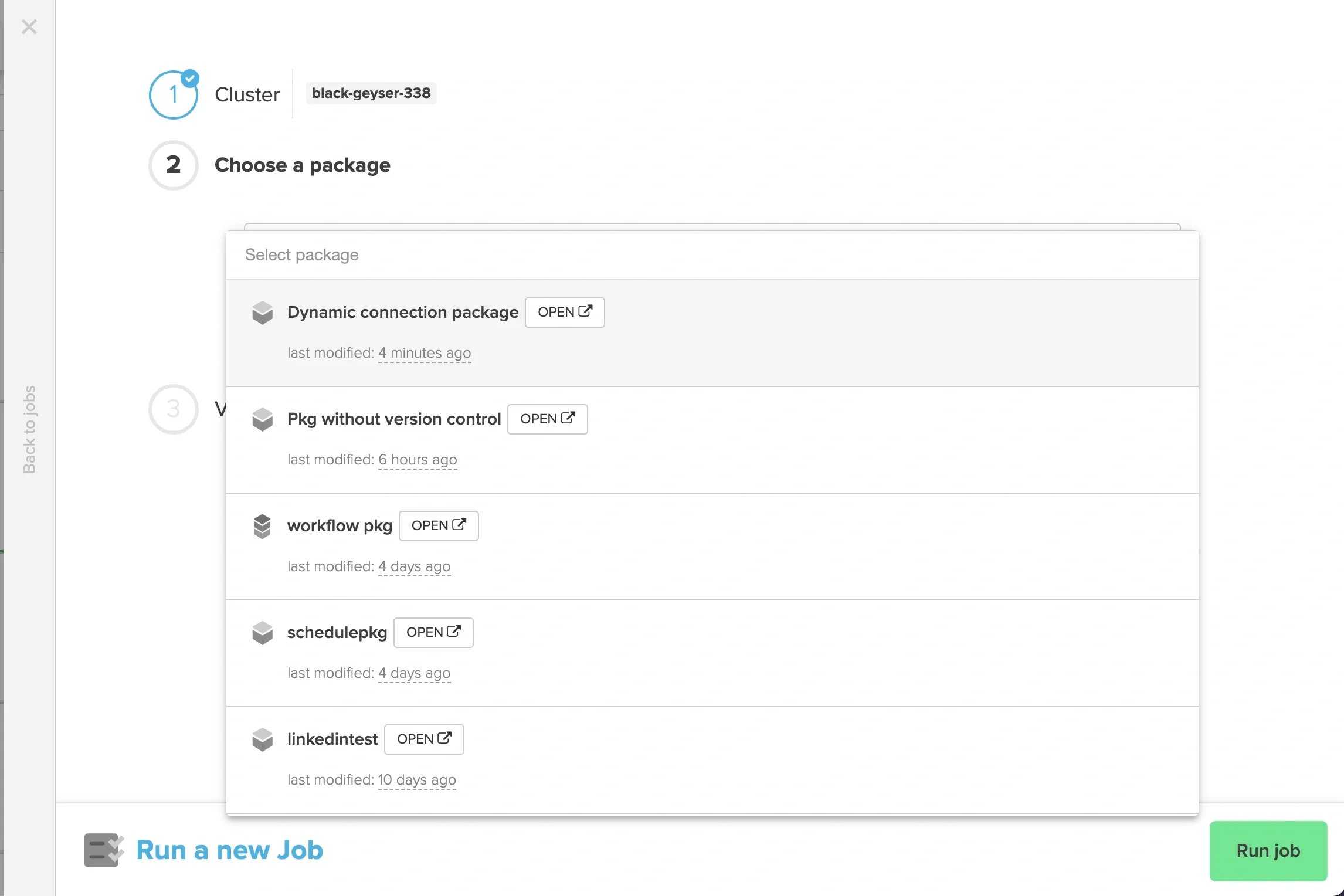1344x896 pixels.
Task: Open workflow pkg via OPEN button
Action: point(439,526)
